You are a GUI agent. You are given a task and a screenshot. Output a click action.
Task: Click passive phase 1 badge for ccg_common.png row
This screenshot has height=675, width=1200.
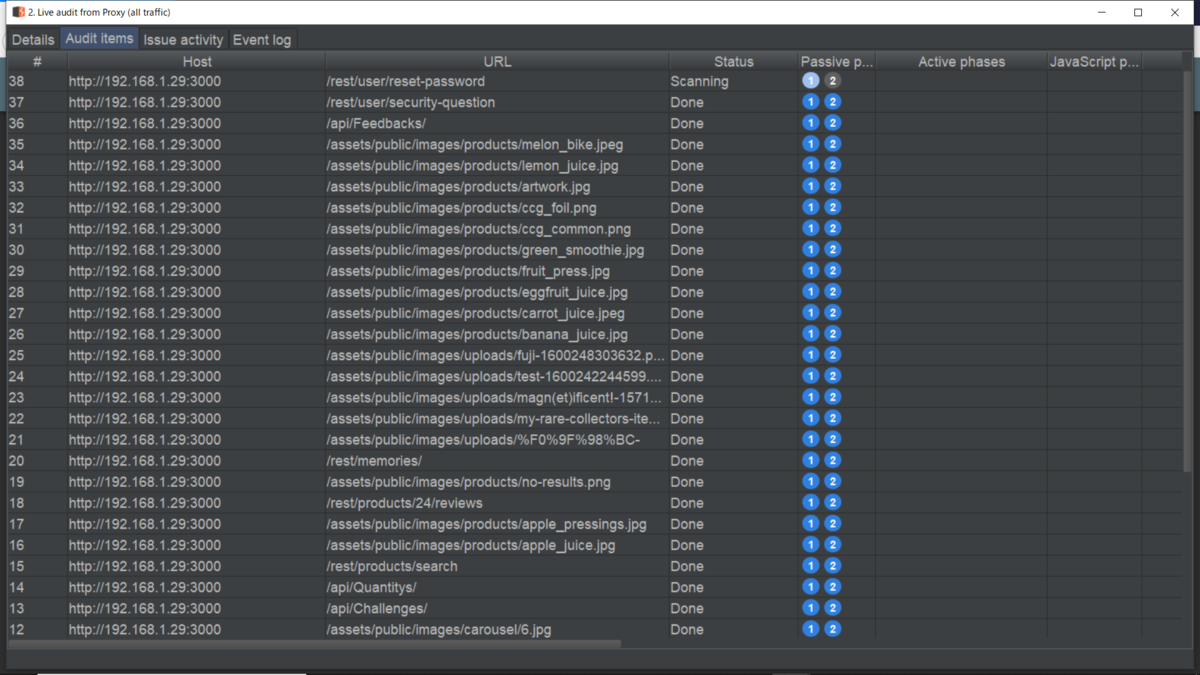tap(810, 228)
